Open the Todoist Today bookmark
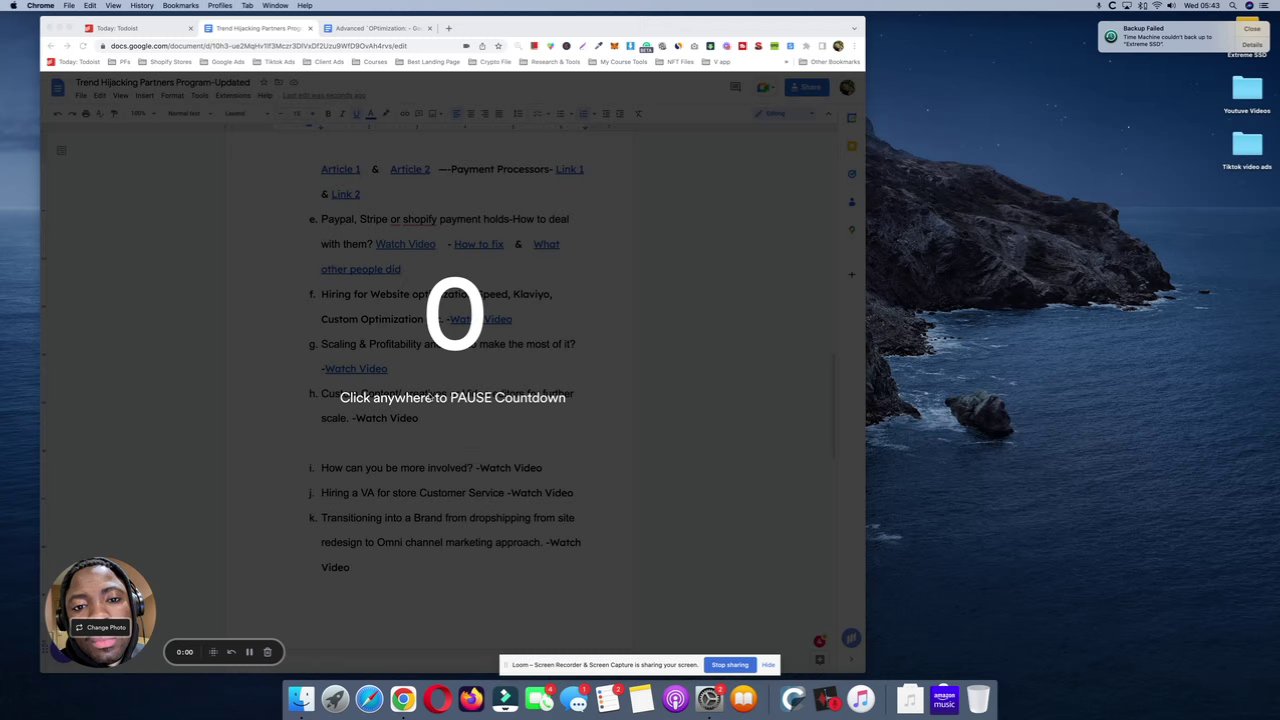Image resolution: width=1280 pixels, height=720 pixels. click(74, 62)
